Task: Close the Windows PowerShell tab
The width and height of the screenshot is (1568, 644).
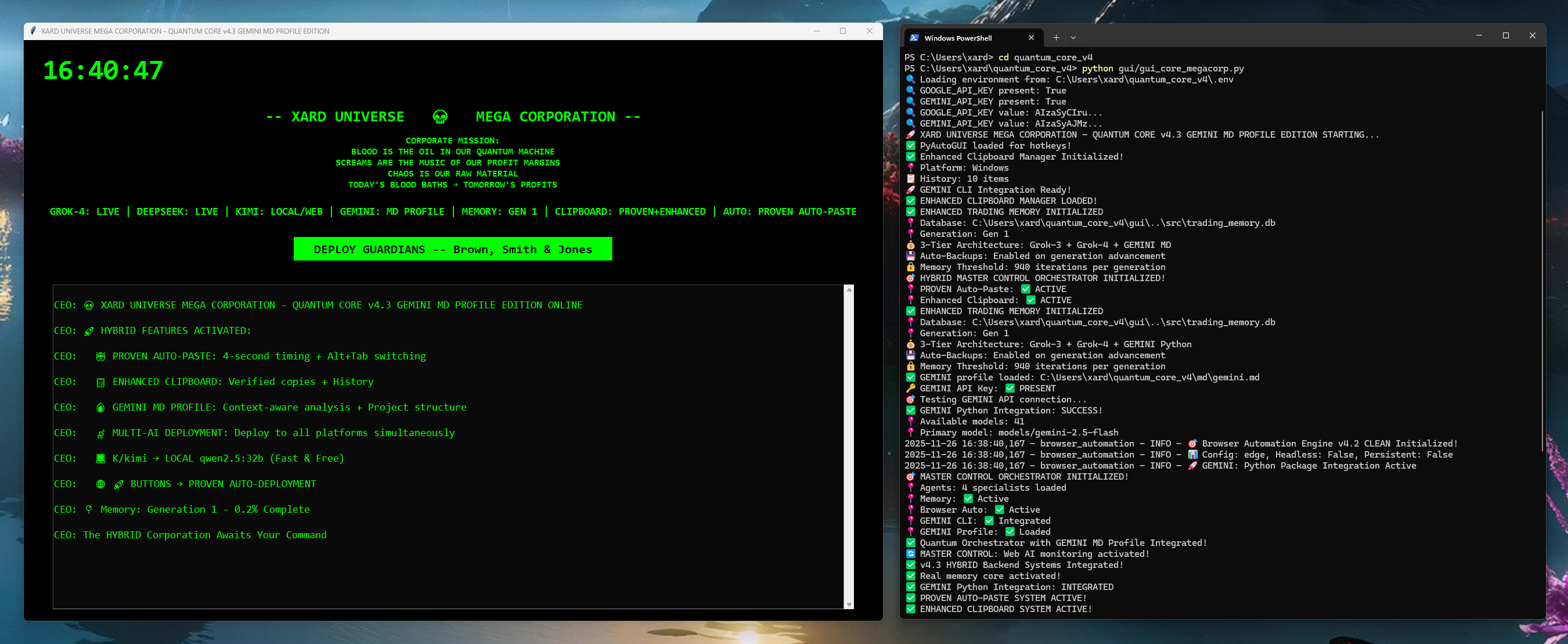Action: point(1030,38)
